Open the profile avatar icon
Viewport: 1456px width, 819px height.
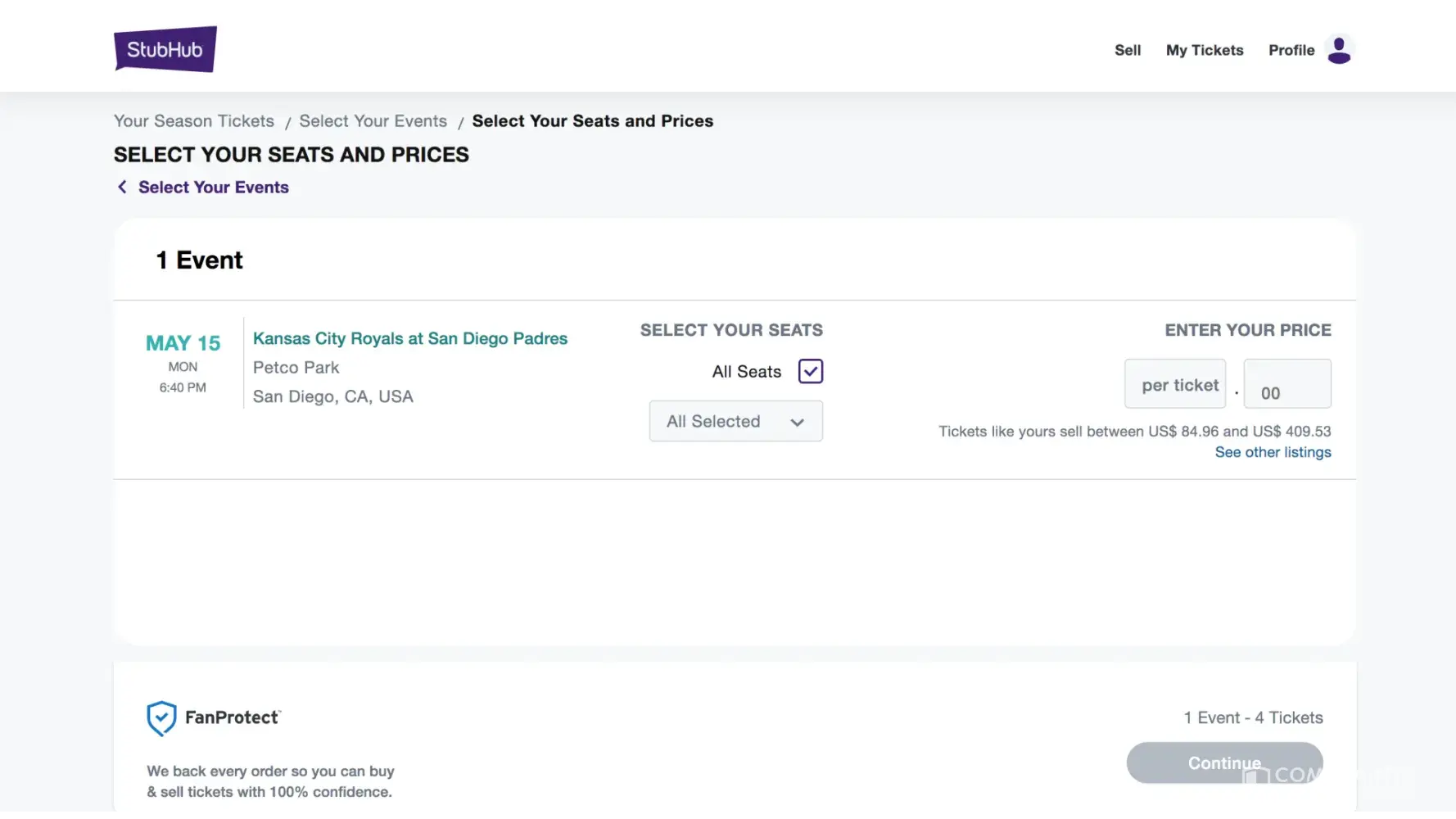[1339, 50]
